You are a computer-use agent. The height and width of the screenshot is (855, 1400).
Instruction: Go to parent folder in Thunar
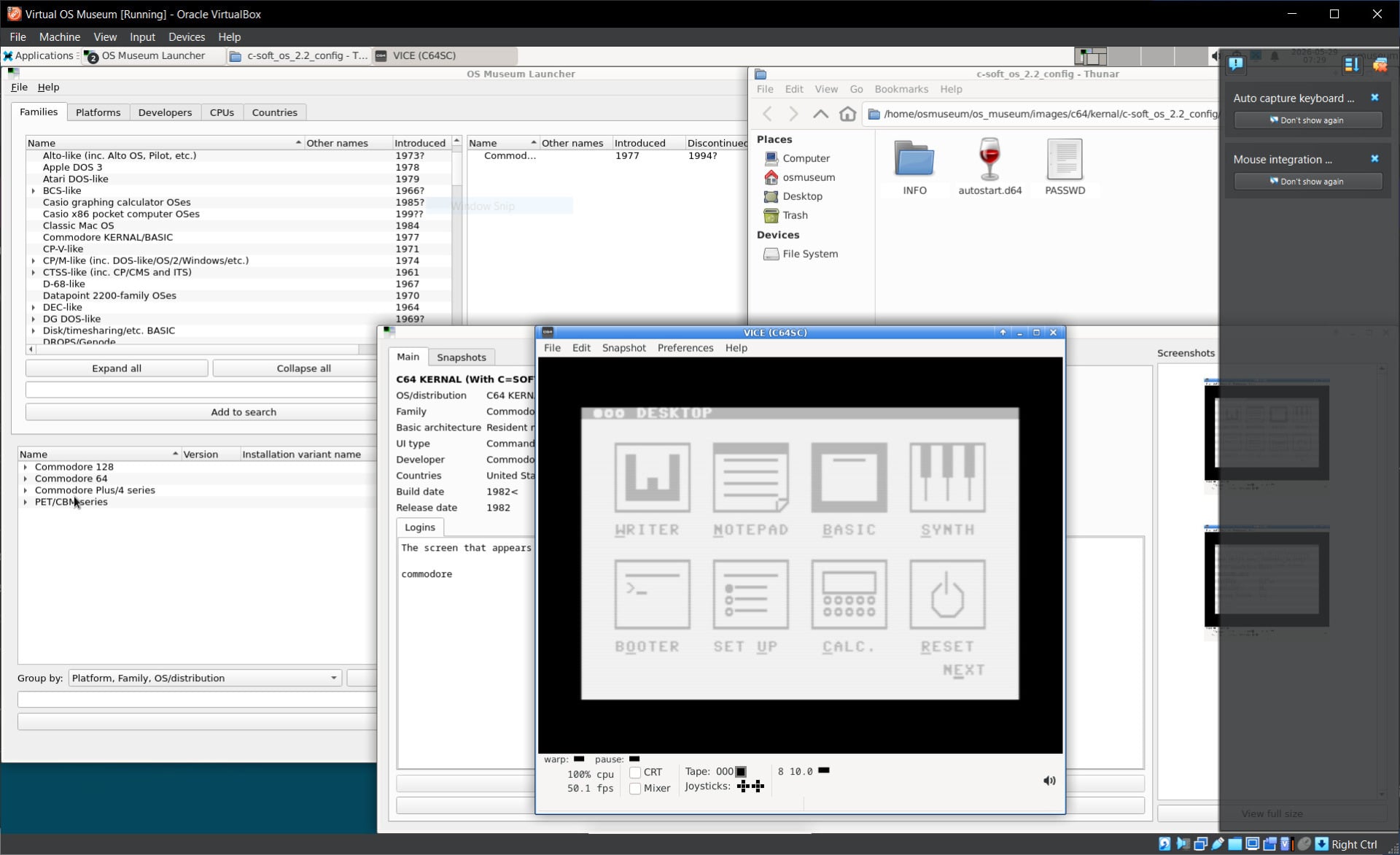point(820,114)
